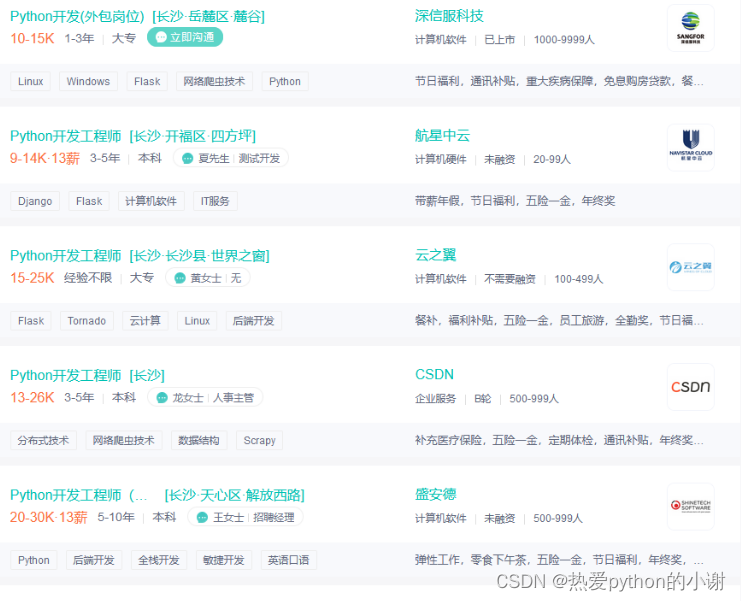
Task: Click chat bubble icon beside 王女士
Action: (x=202, y=517)
